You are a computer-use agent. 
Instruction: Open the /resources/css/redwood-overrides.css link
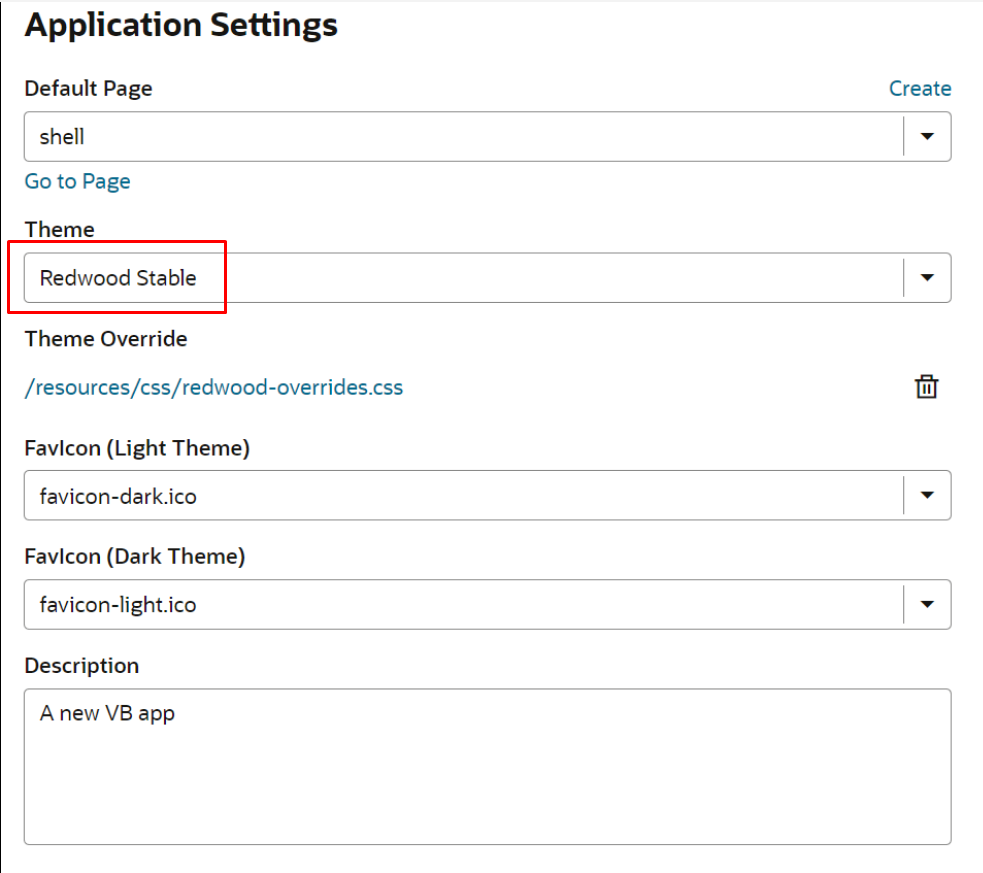click(214, 387)
